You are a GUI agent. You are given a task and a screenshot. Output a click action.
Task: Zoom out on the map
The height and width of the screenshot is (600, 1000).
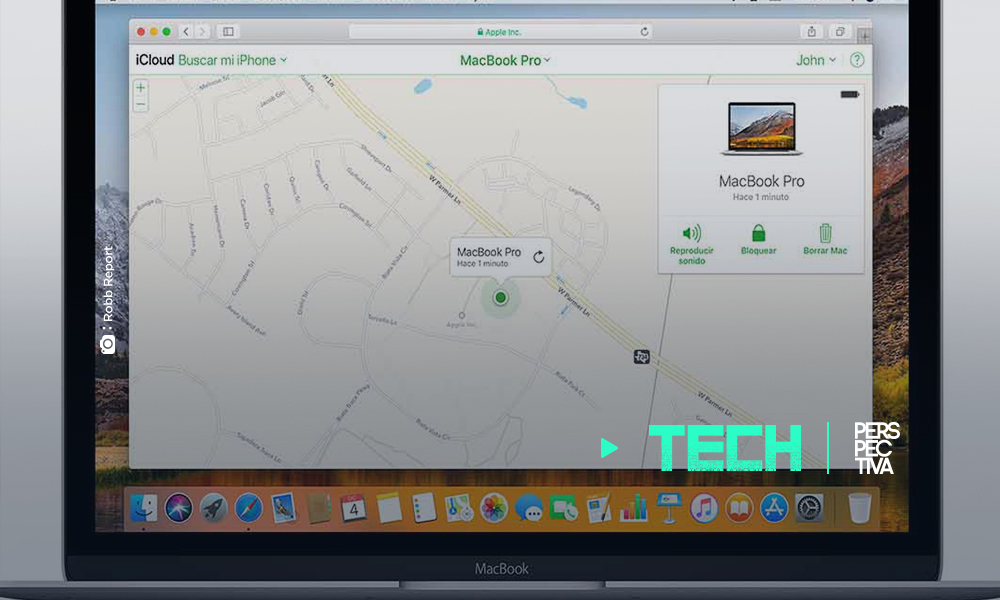pos(141,104)
